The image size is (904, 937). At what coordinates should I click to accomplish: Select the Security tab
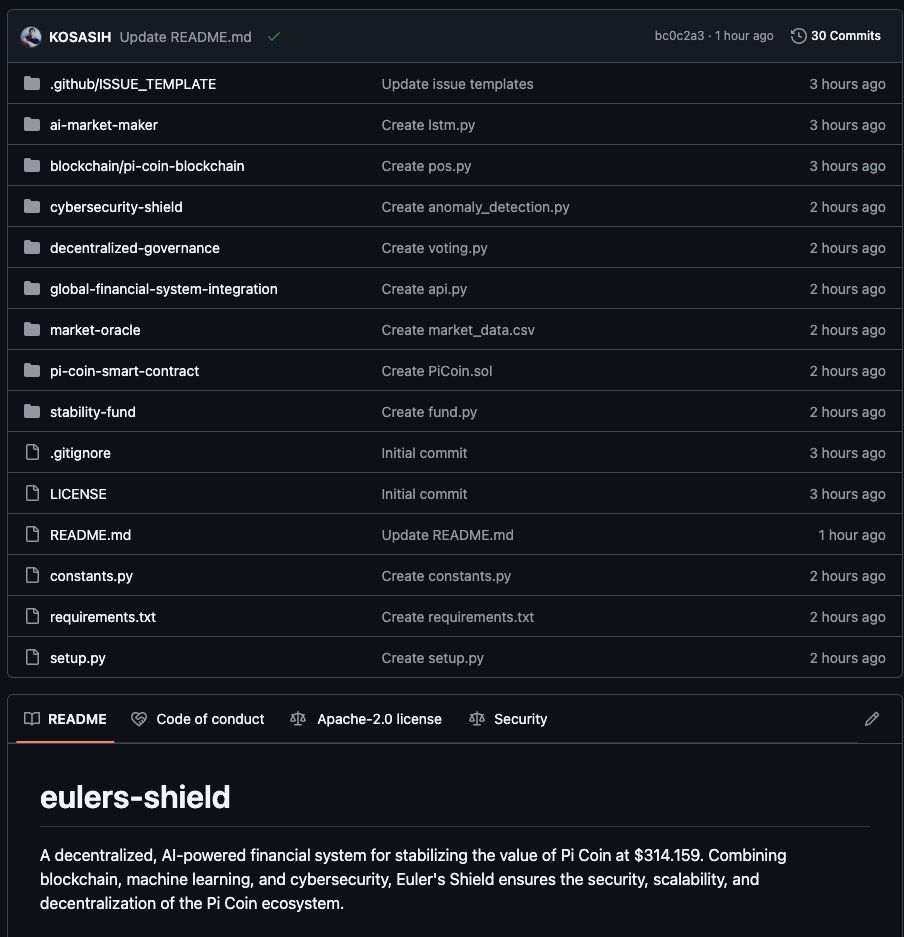pyautogui.click(x=508, y=719)
